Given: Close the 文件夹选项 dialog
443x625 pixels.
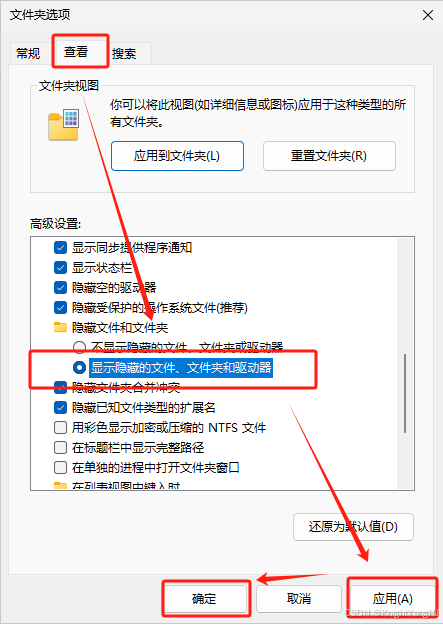Looking at the screenshot, I should (428, 15).
